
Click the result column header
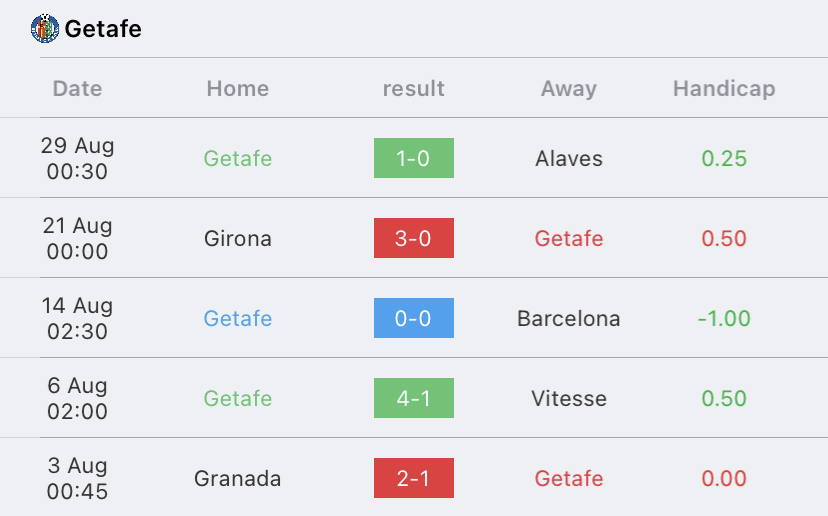[x=413, y=89]
